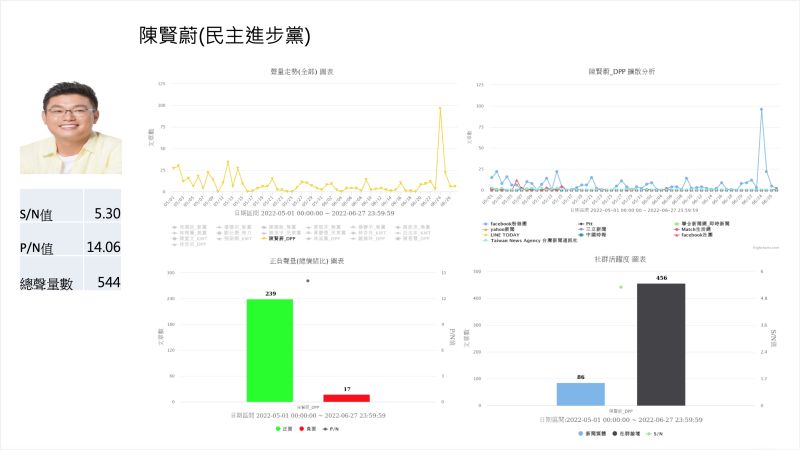
Task: Click the Match生活網 legend marker
Action: (x=676, y=229)
